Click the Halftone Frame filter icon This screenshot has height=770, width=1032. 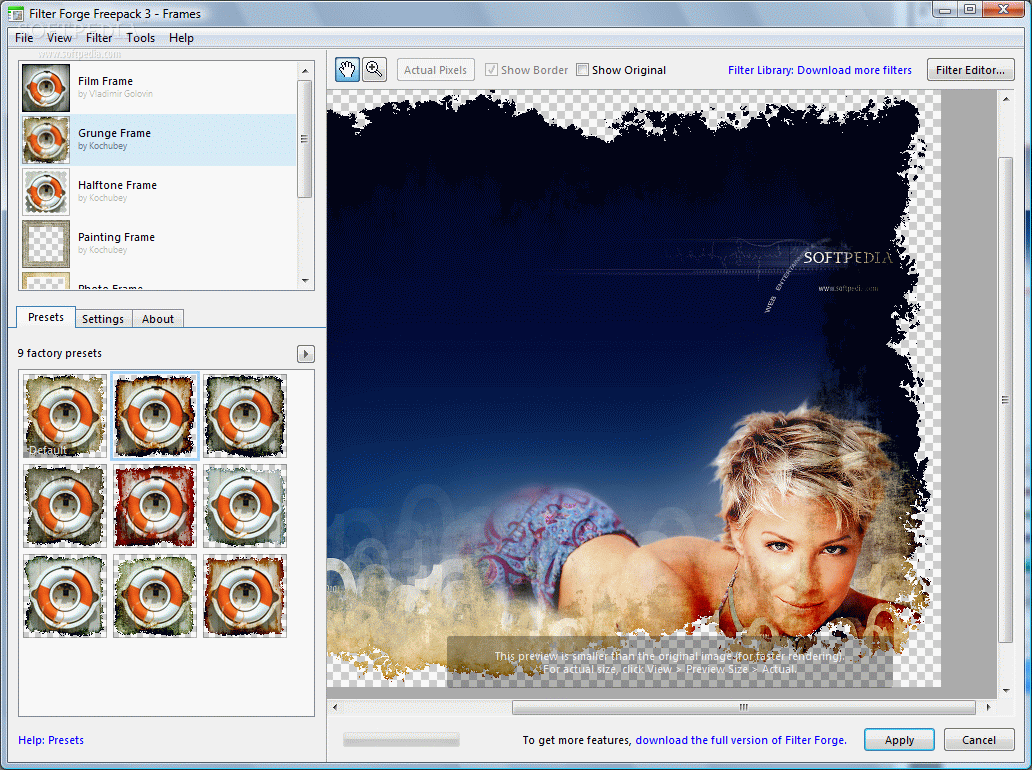pyautogui.click(x=46, y=192)
